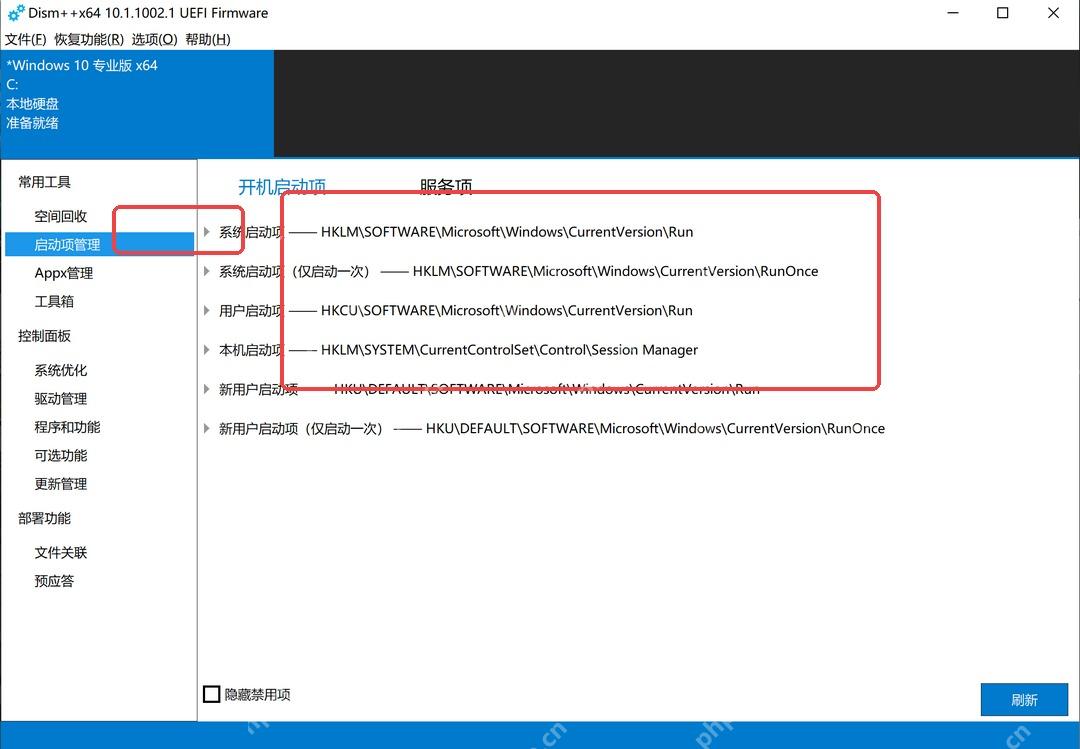Open the 选项(O) menu
The height and width of the screenshot is (749, 1080).
(x=154, y=39)
